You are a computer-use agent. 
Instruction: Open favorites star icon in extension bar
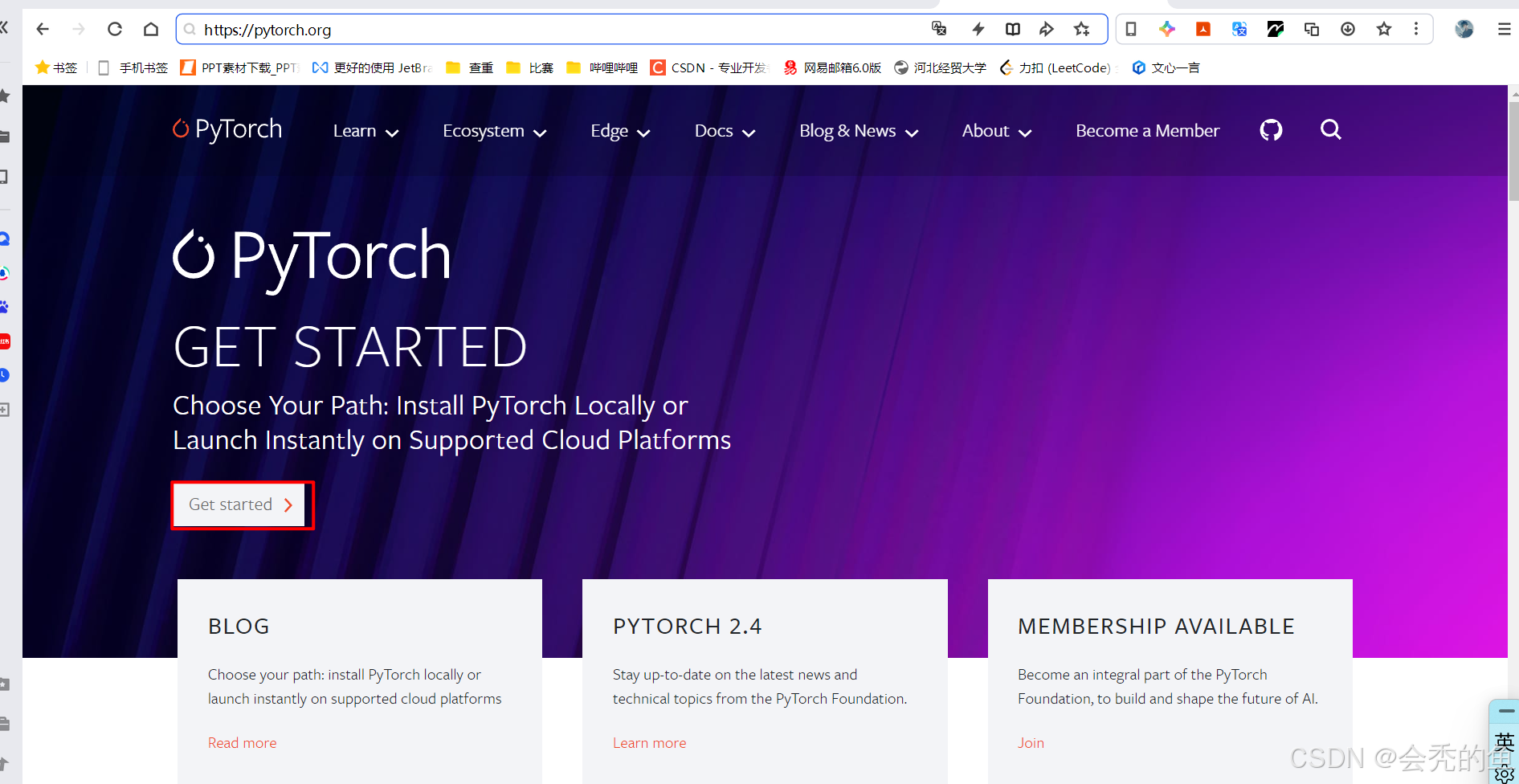pos(1384,29)
